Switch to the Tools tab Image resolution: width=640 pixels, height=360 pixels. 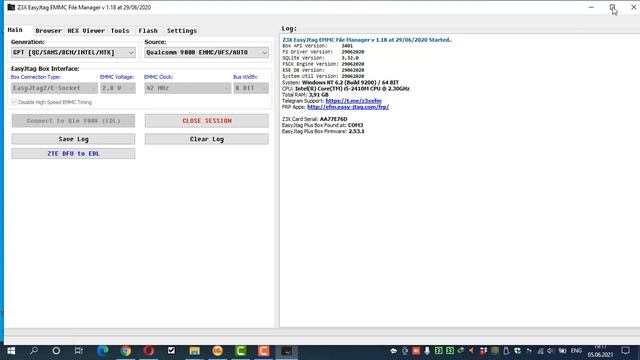(120, 31)
